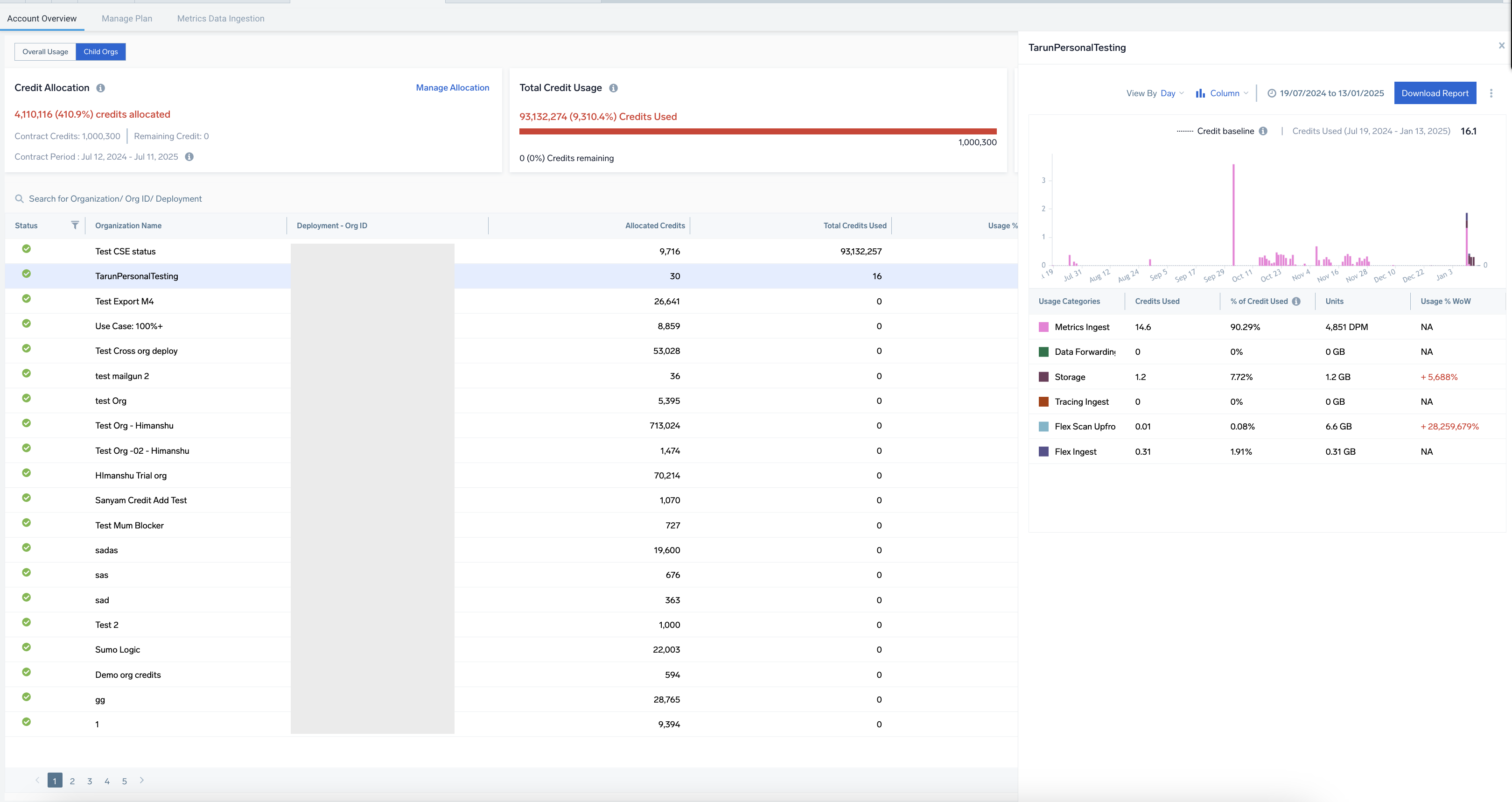Viewport: 1512px width, 802px height.
Task: Click the Credit baseline info icon
Action: 1262,131
